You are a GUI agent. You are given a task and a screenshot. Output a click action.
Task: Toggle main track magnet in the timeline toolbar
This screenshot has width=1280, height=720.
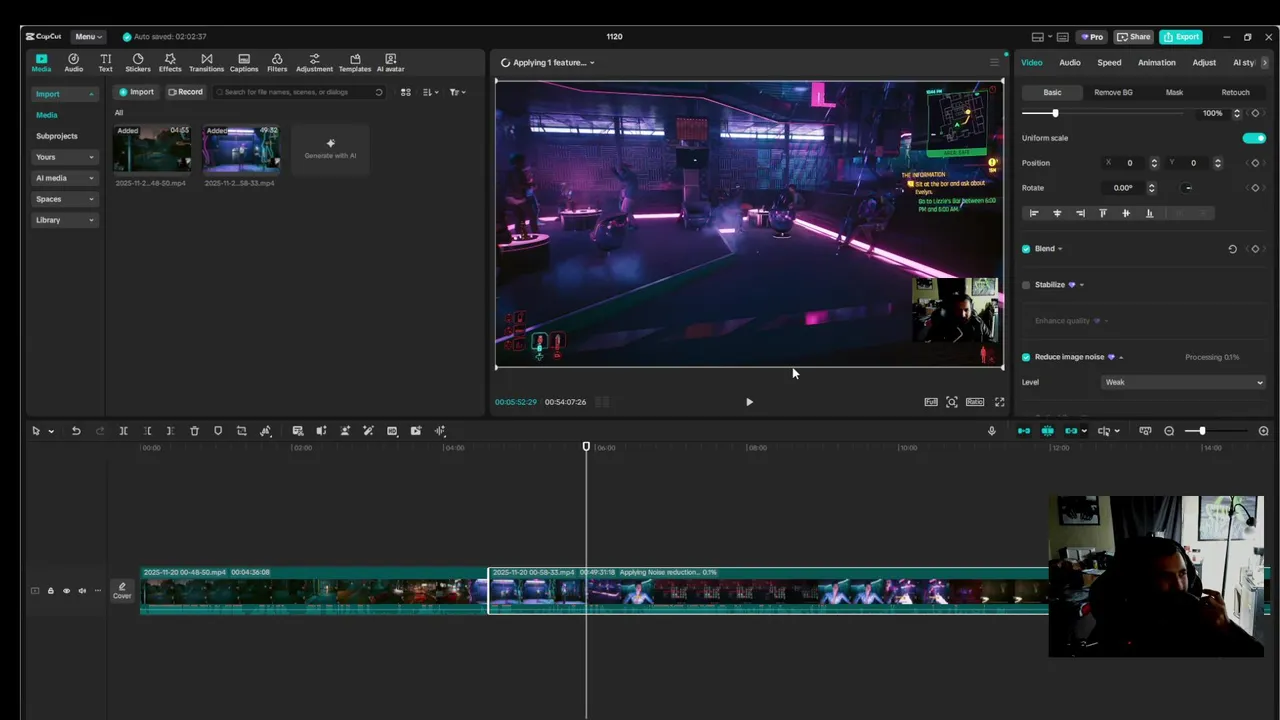1024,431
